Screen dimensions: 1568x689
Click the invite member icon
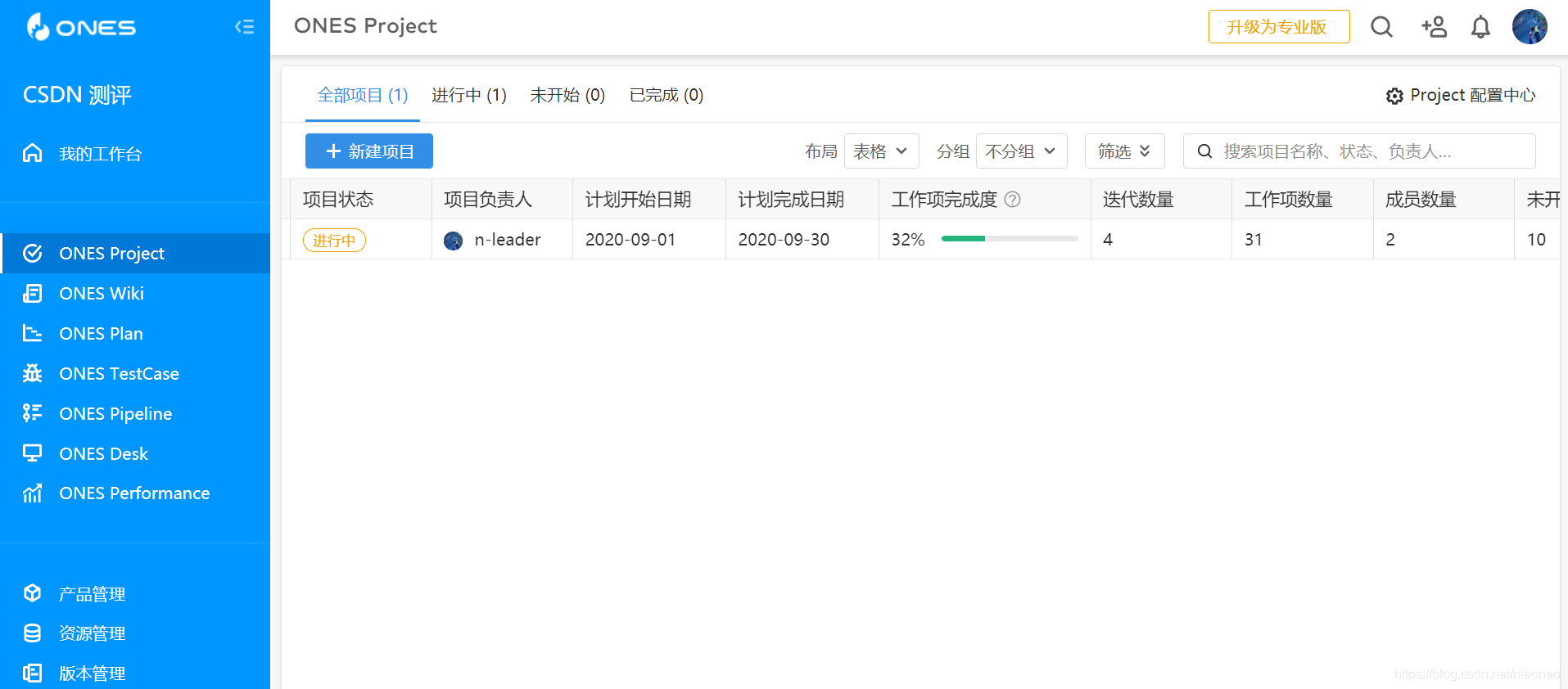pos(1434,27)
